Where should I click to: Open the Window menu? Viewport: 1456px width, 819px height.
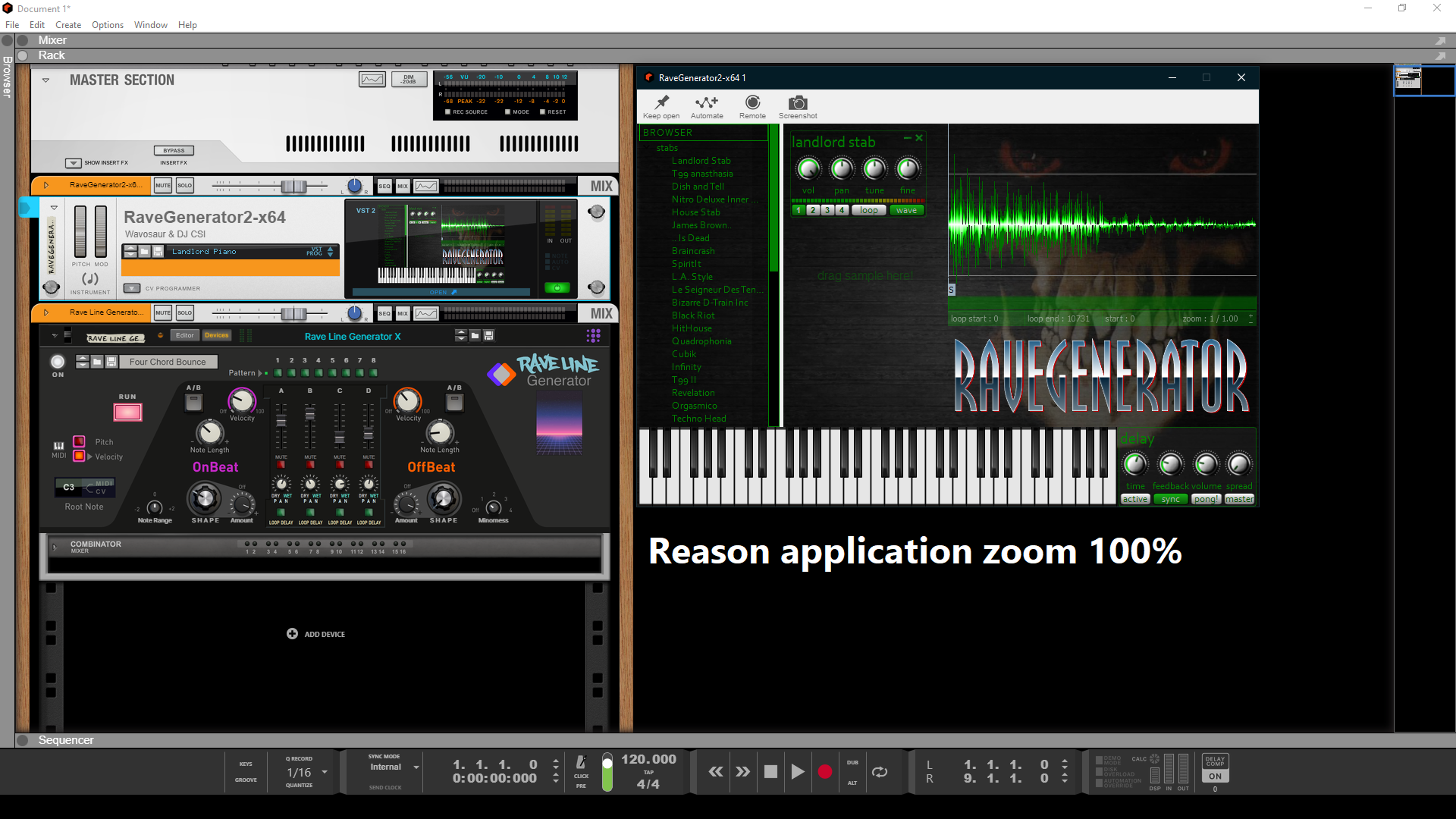[151, 25]
